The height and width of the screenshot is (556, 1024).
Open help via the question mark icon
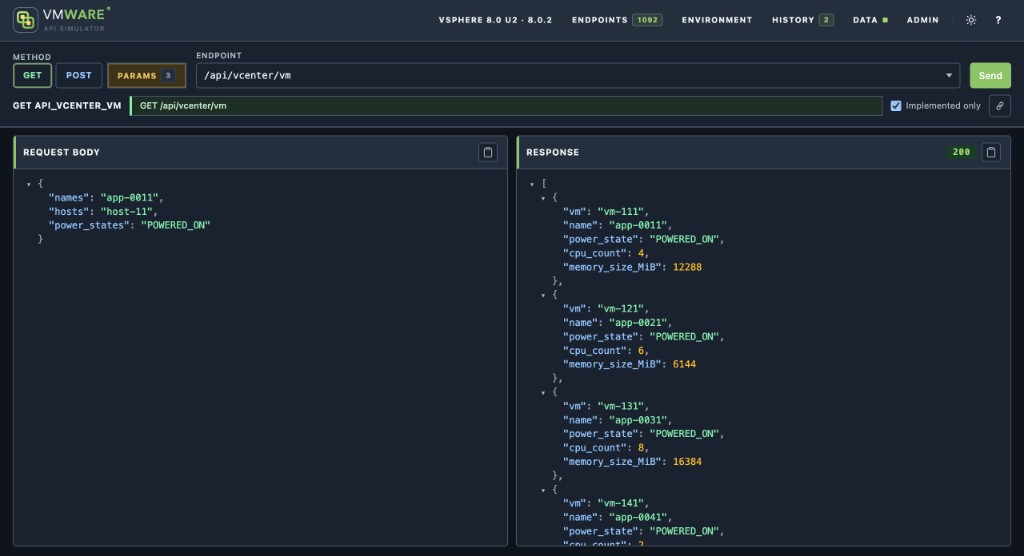(998, 20)
